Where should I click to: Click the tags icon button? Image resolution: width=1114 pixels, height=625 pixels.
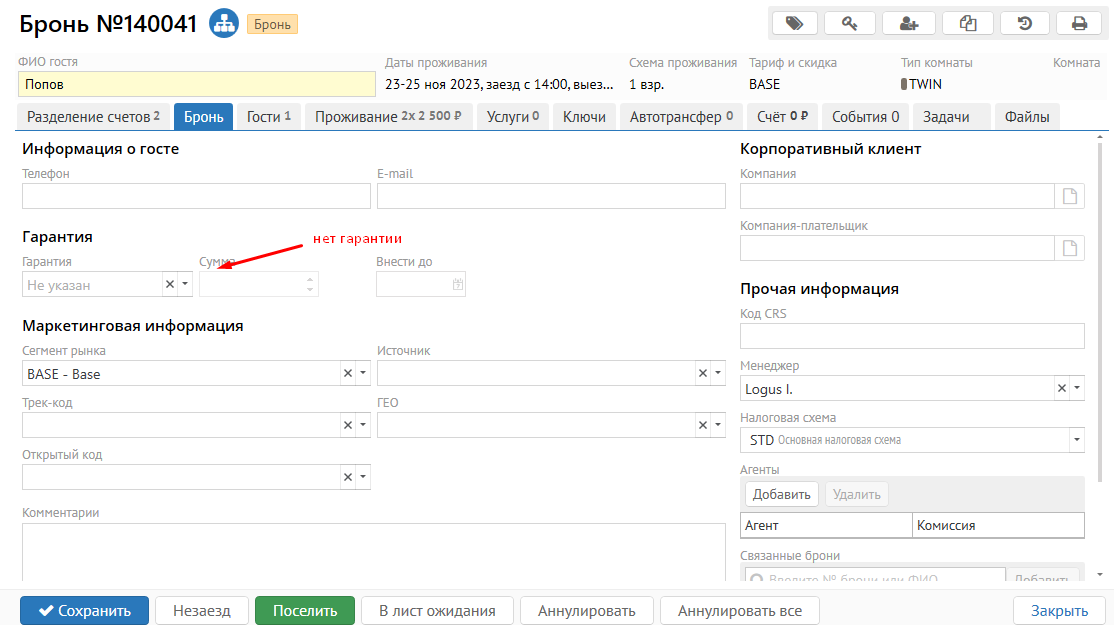796,23
